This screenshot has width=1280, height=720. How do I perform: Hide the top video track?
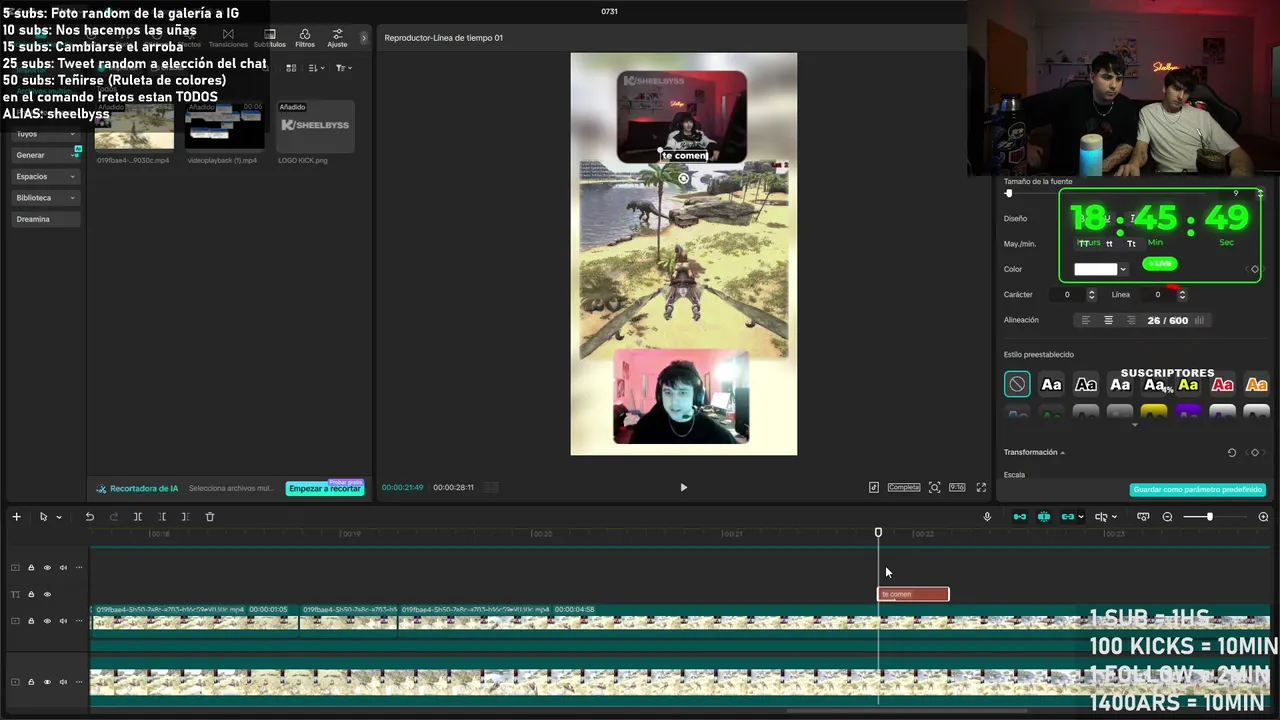[47, 568]
